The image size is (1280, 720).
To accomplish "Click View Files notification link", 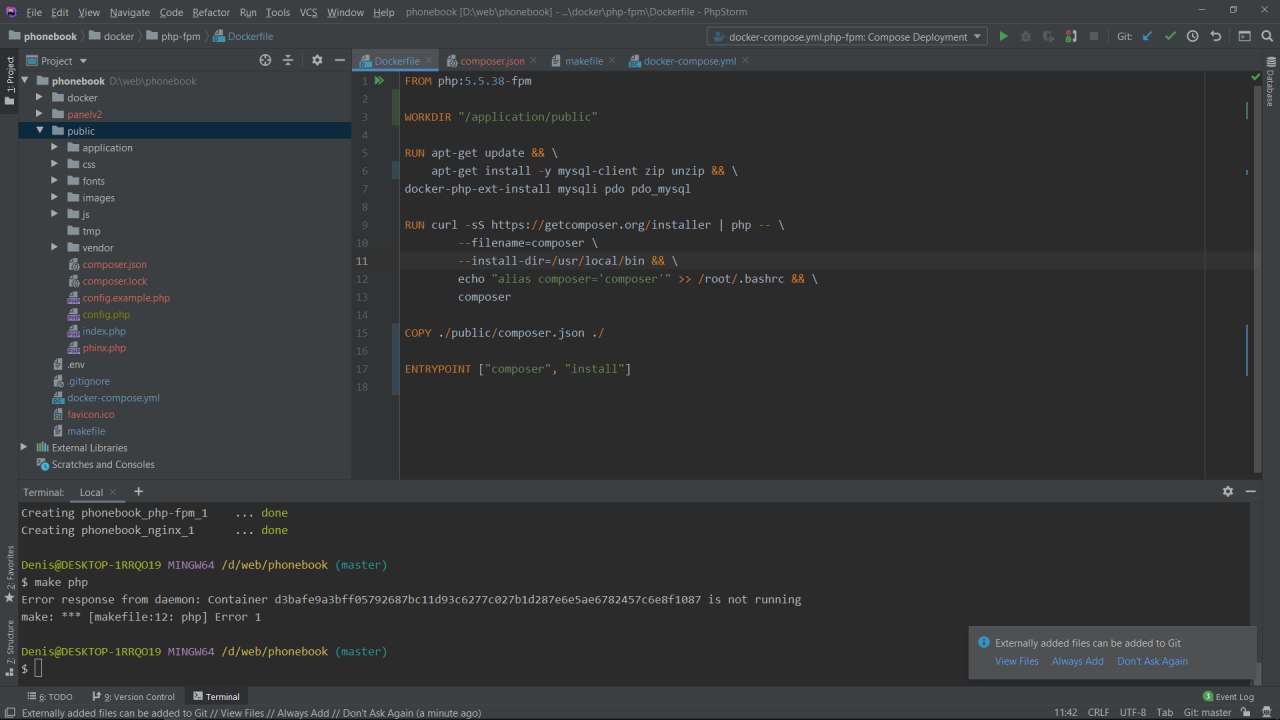I will [x=1017, y=661].
